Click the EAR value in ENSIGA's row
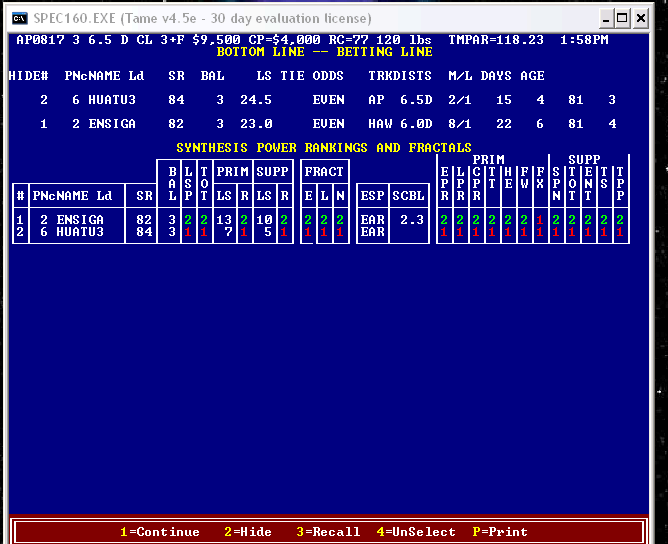This screenshot has width=668, height=544. tap(372, 220)
